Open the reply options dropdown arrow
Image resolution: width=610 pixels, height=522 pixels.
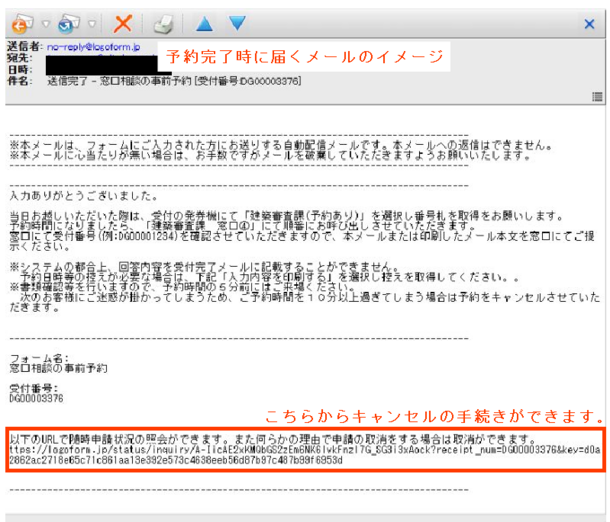[x=46, y=24]
